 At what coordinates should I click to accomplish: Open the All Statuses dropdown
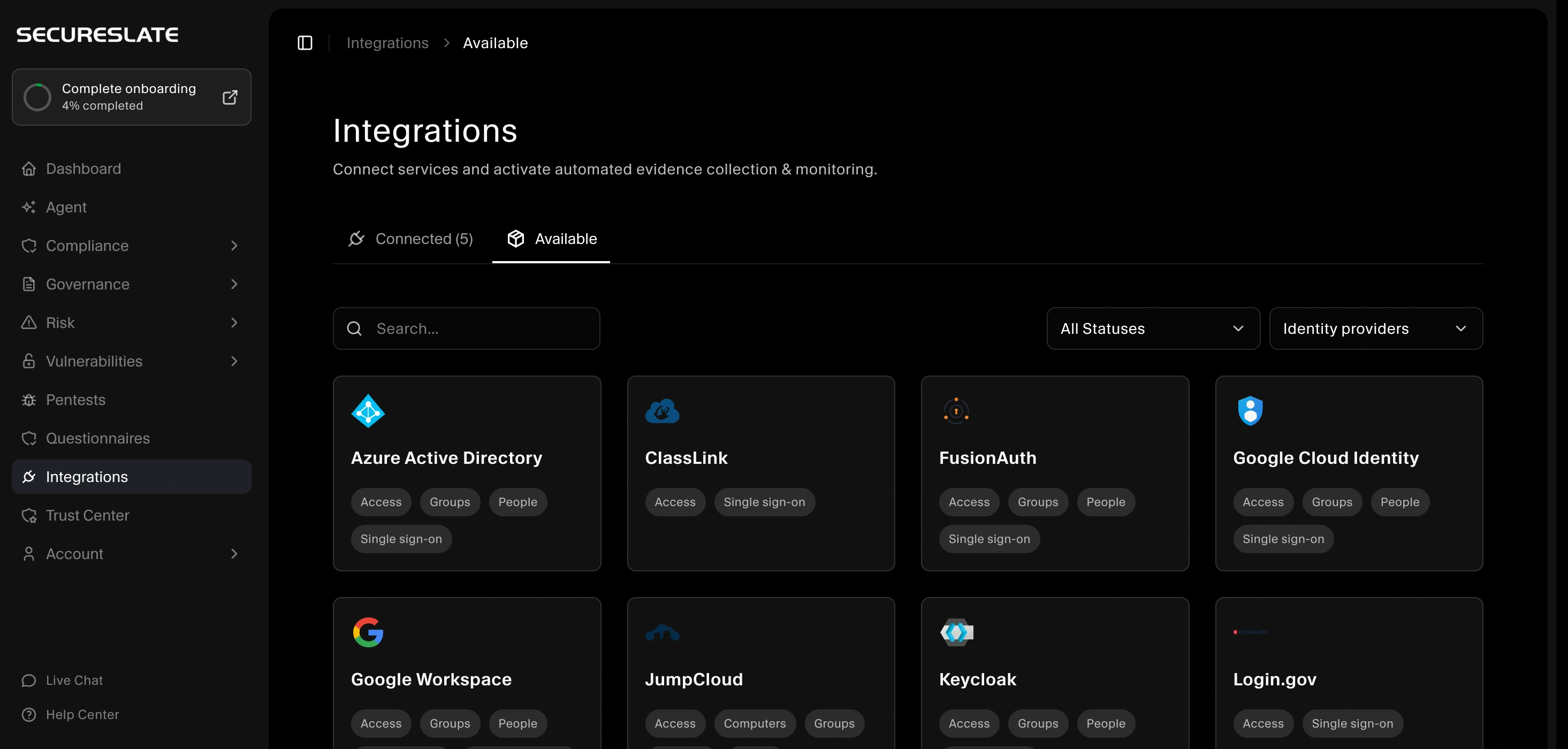1152,328
